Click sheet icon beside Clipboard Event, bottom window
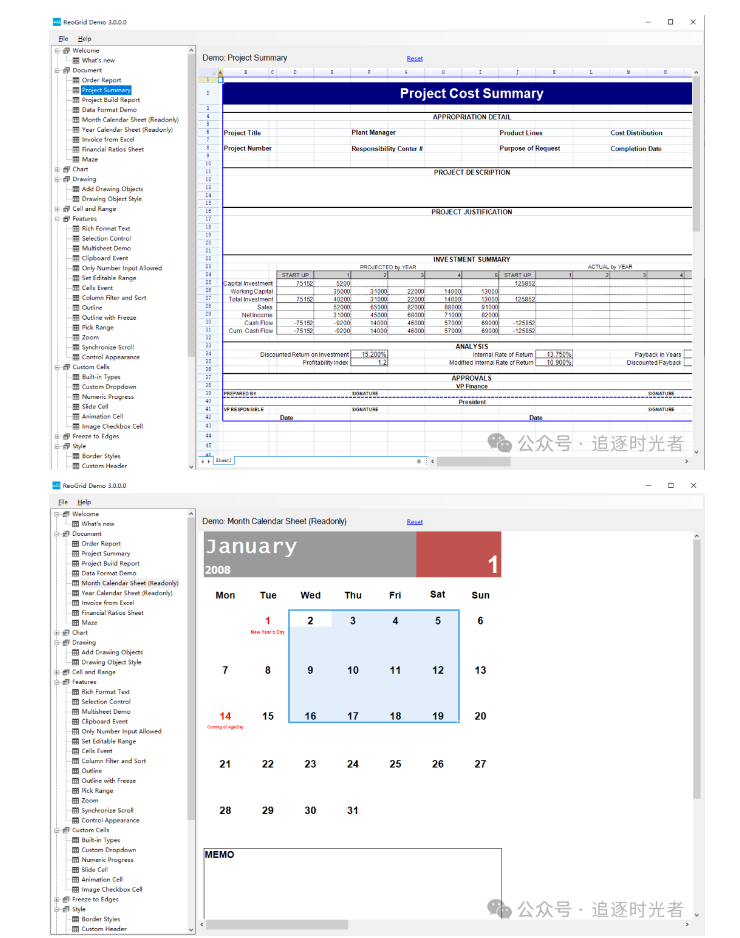 point(75,721)
